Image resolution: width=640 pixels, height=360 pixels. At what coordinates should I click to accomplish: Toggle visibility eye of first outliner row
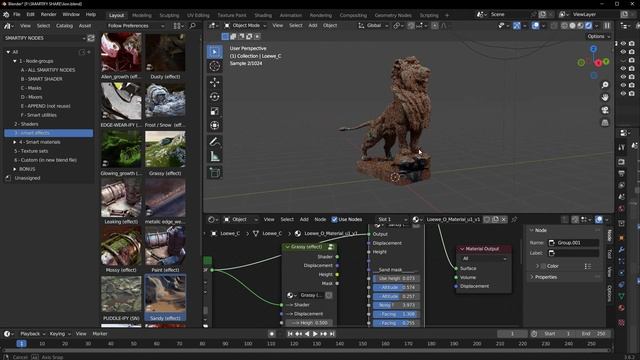point(623,43)
